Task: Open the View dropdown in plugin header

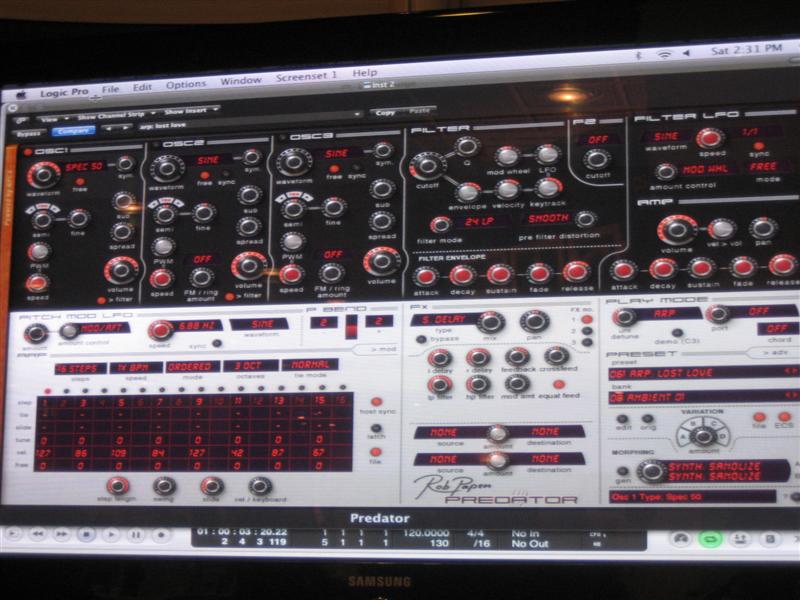Action: (53, 119)
